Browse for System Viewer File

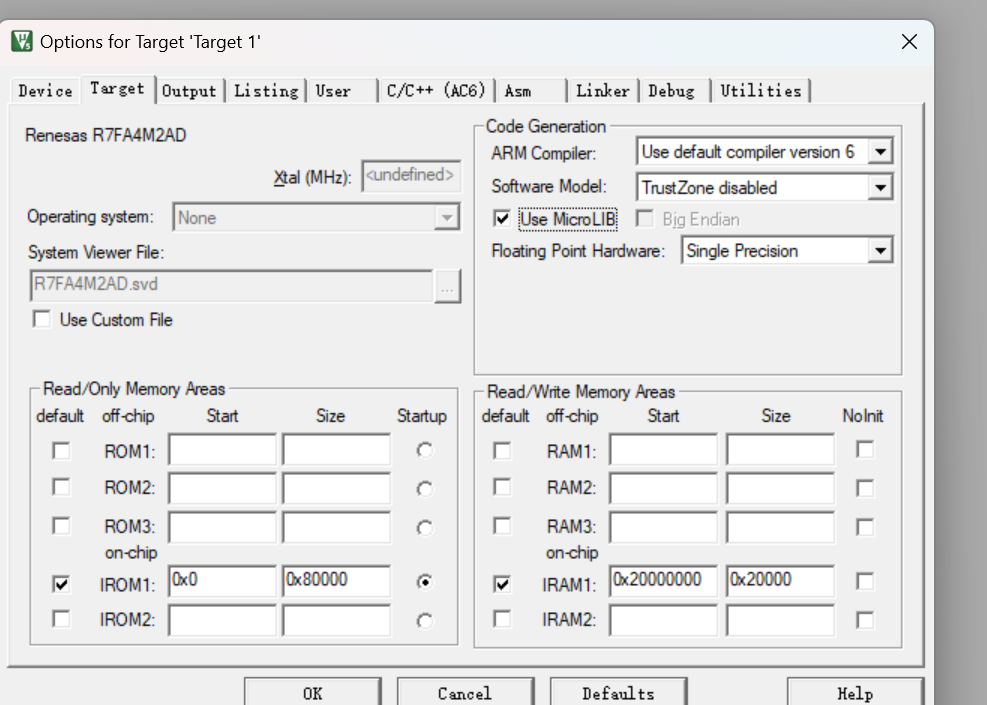(448, 286)
